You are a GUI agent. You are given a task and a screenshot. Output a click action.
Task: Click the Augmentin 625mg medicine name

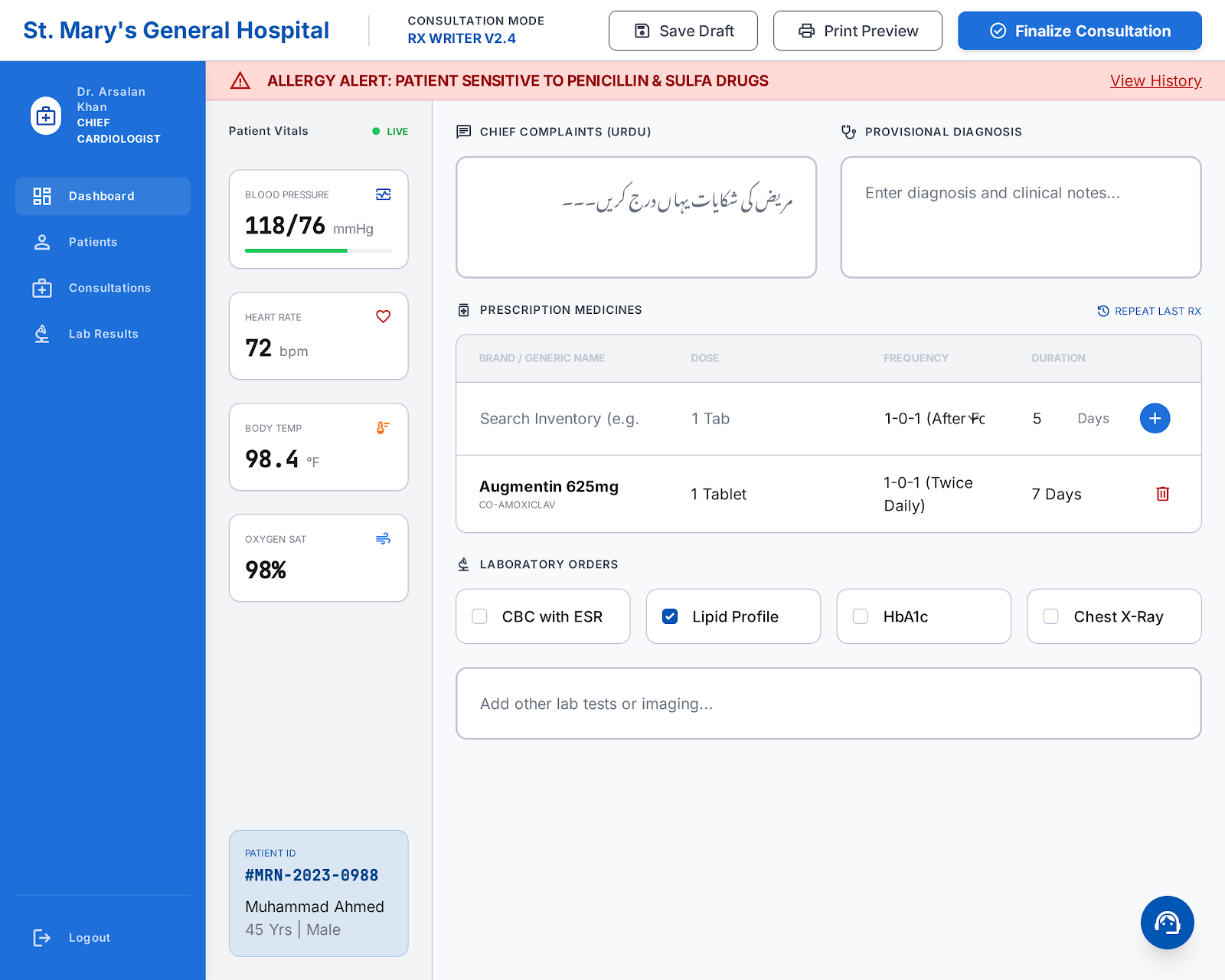pos(549,486)
